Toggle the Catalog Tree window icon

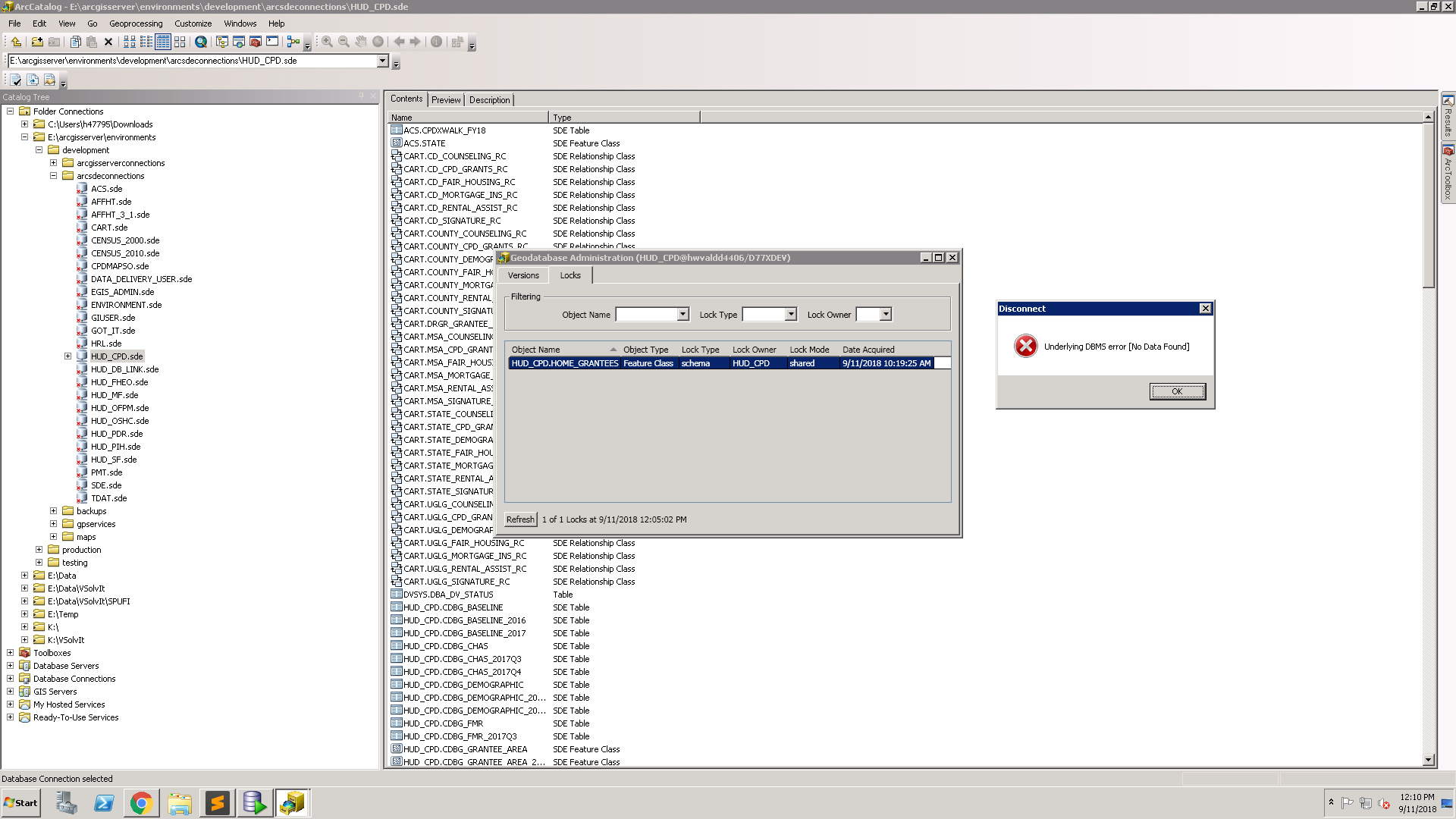[222, 42]
